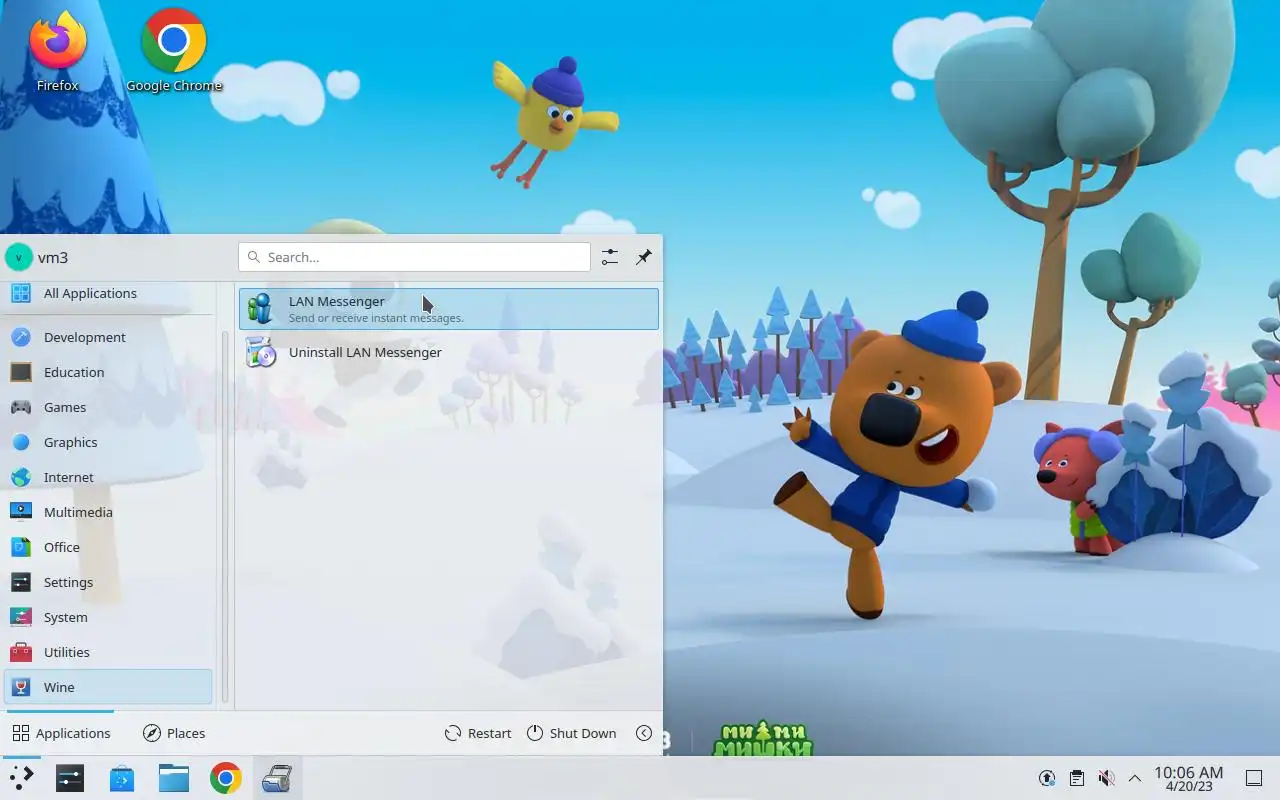Open the Games category
Screen dimensions: 1280x800
108,407
